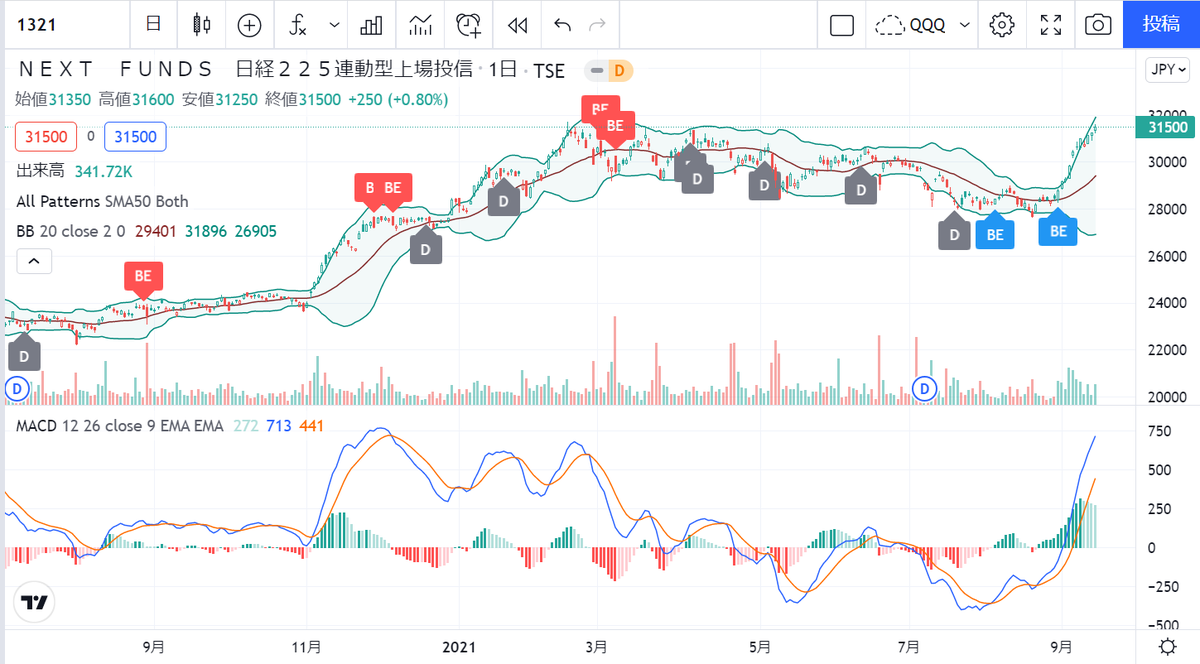This screenshot has height=664, width=1200.
Task: Click the 341.72K volume value
Action: tap(104, 172)
